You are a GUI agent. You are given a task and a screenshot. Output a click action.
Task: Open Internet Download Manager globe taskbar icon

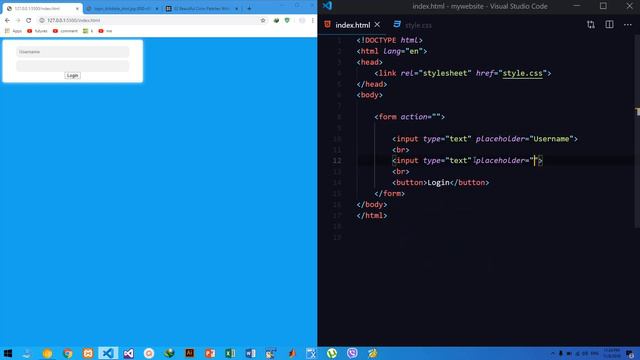[x=169, y=353]
